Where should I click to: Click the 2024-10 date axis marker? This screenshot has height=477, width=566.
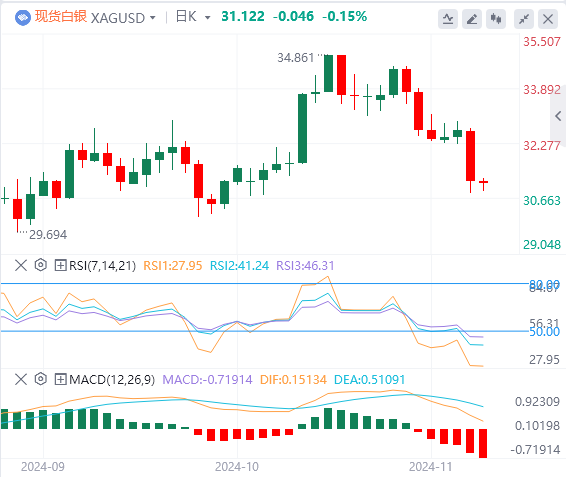(x=237, y=467)
